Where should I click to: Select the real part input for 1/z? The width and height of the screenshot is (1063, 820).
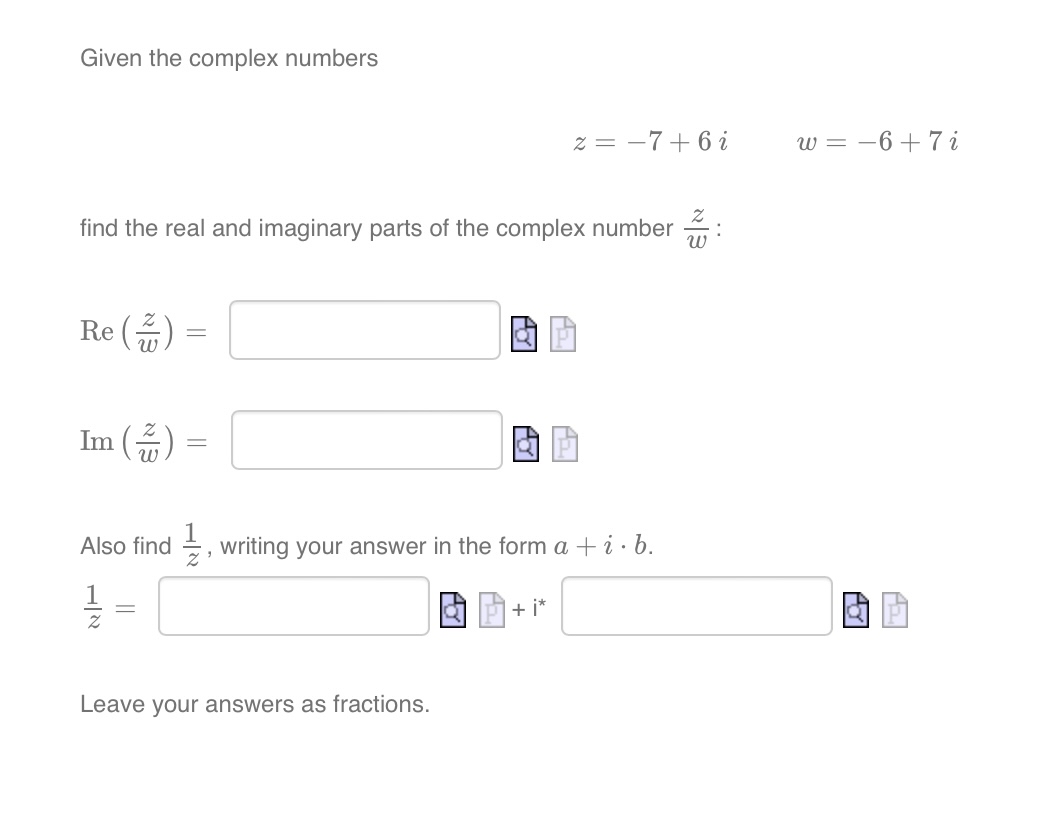pyautogui.click(x=293, y=606)
